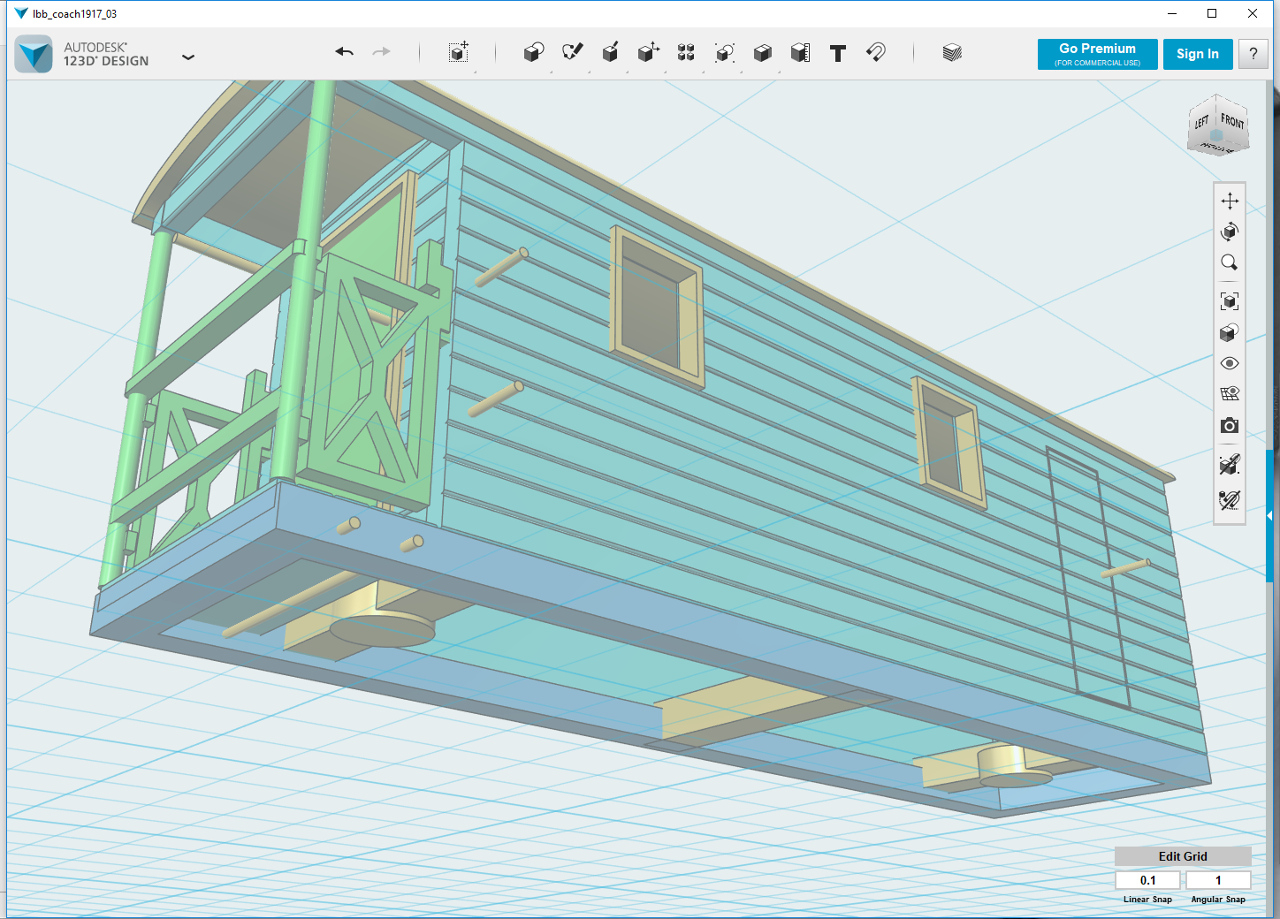Click the Go Premium button
The height and width of the screenshot is (919, 1280).
1097,54
